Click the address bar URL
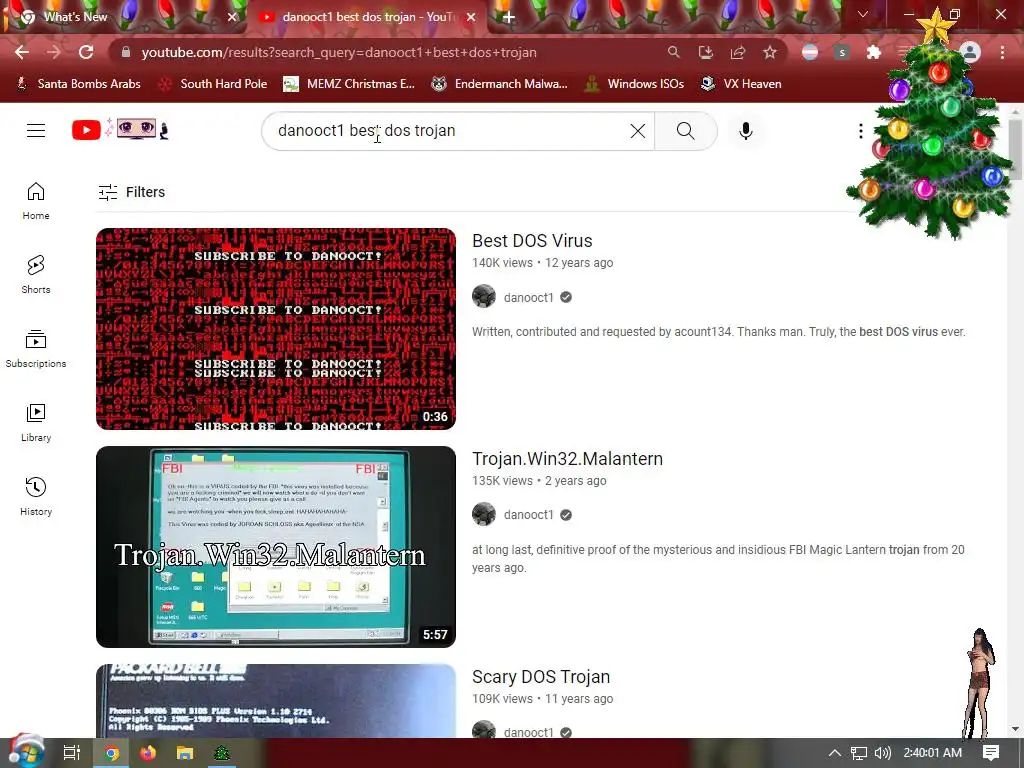 point(339,52)
